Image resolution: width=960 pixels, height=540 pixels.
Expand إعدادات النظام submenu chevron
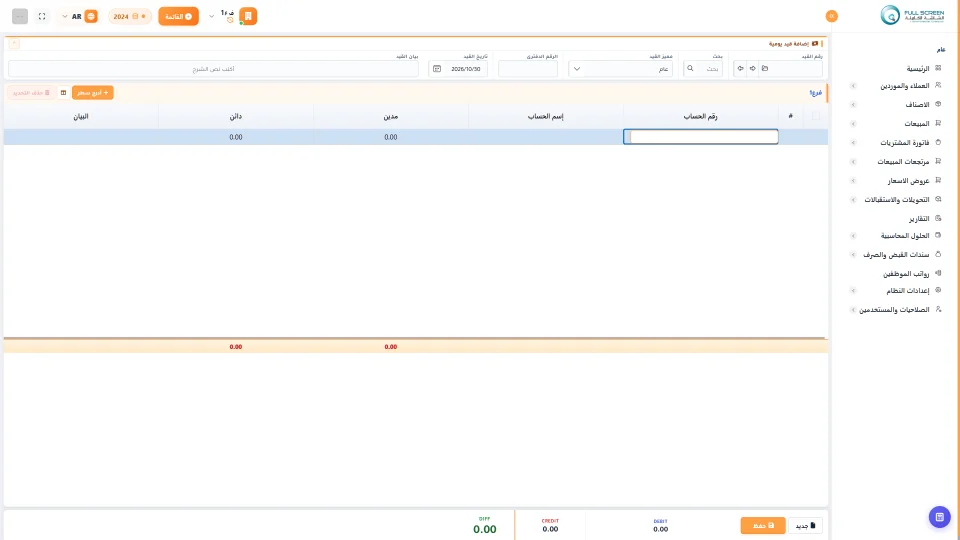853,291
